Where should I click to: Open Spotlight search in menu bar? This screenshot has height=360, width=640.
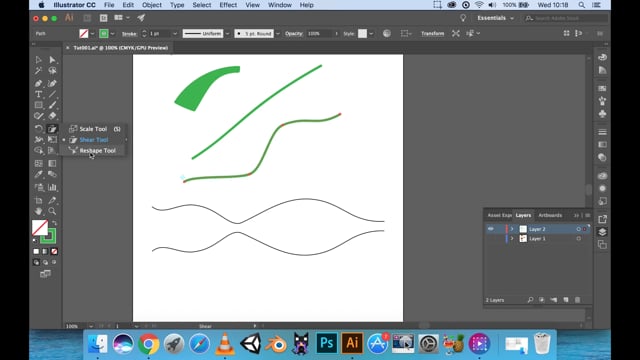pyautogui.click(x=582, y=5)
